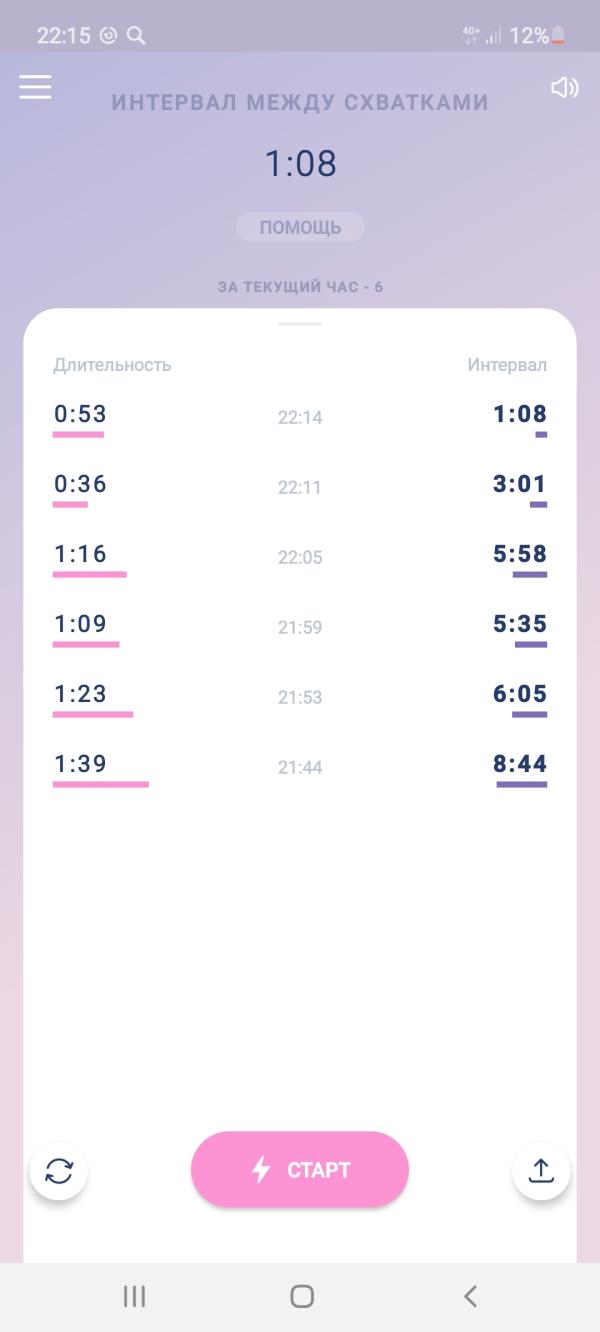Tap the Android home button

click(x=301, y=1297)
